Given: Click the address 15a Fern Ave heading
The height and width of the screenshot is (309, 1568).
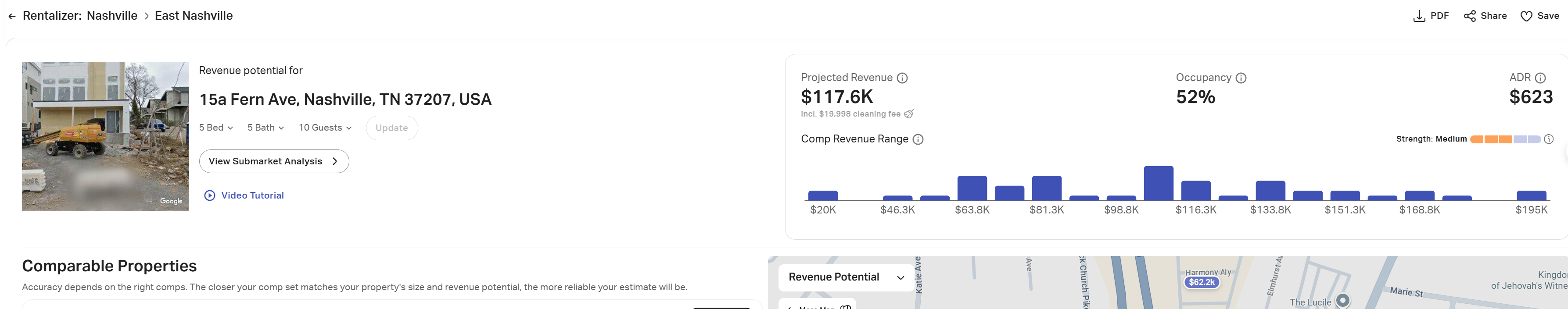Looking at the screenshot, I should [x=345, y=99].
